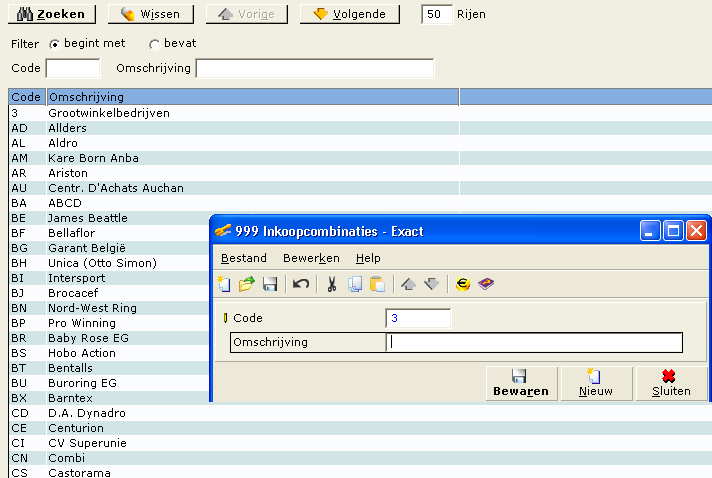
Task: Select the 'Nord-West Ring' row
Action: 109,308
